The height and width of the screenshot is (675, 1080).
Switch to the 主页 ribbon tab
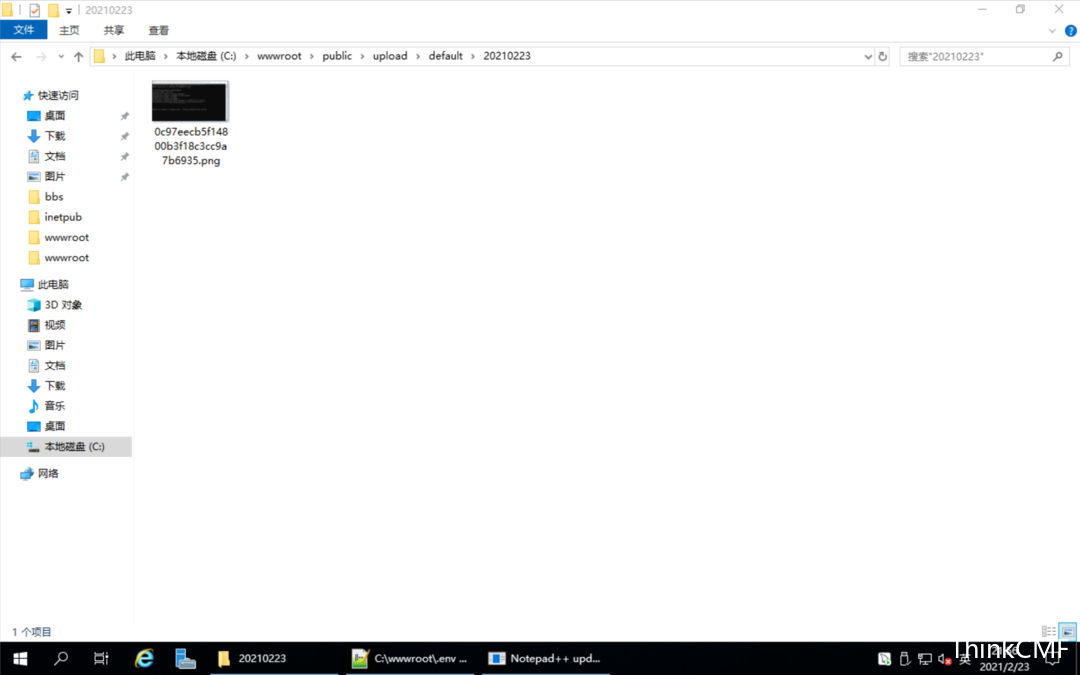pos(69,30)
